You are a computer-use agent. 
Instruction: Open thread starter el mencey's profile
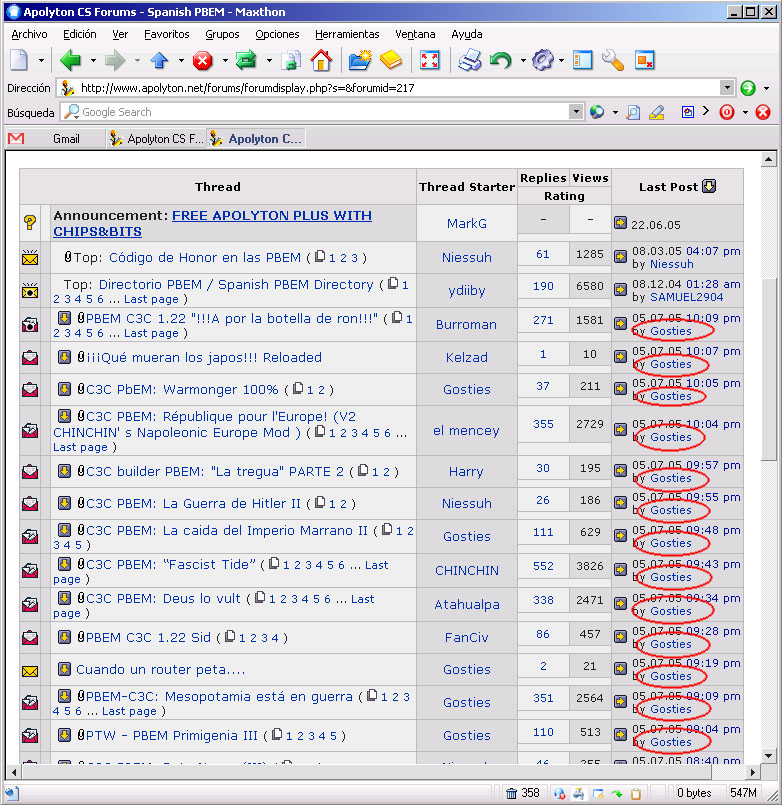(x=466, y=431)
